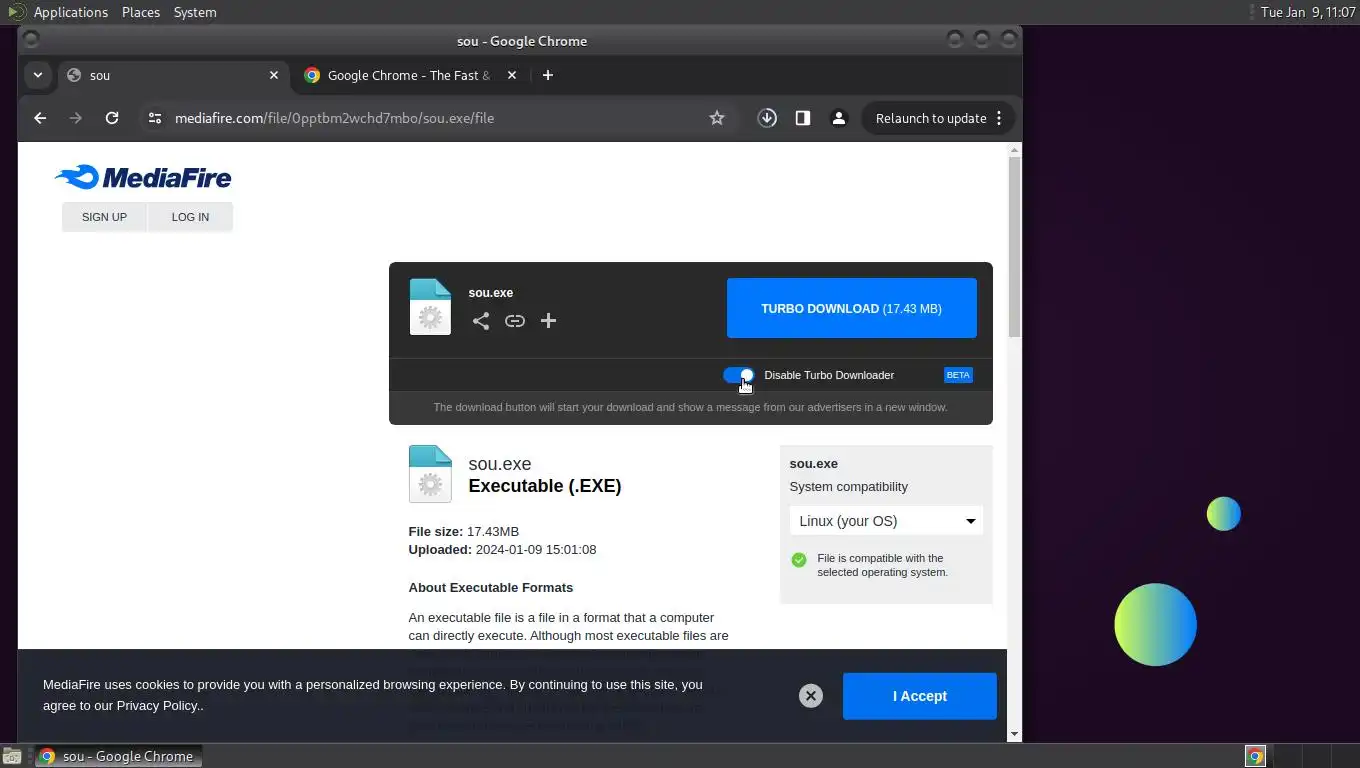Open new tab with plus button
Screen dimensions: 1360x768
click(x=547, y=75)
